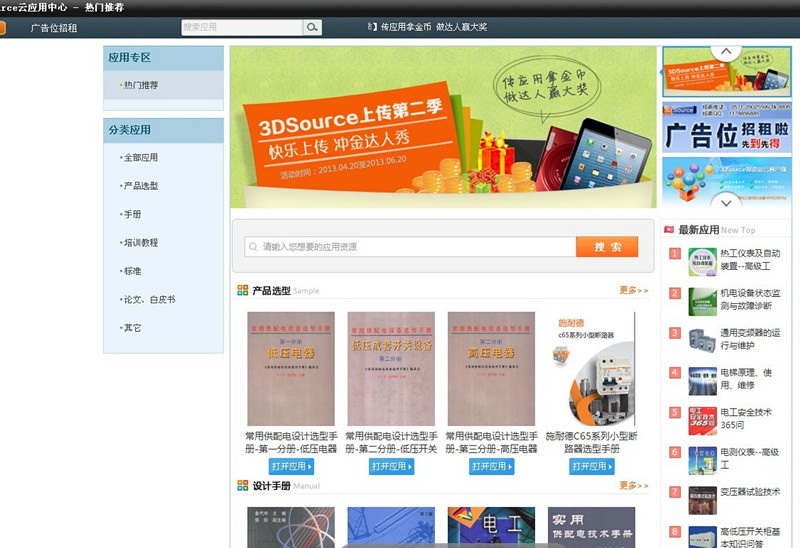Click the orange 搜索 button

point(607,247)
